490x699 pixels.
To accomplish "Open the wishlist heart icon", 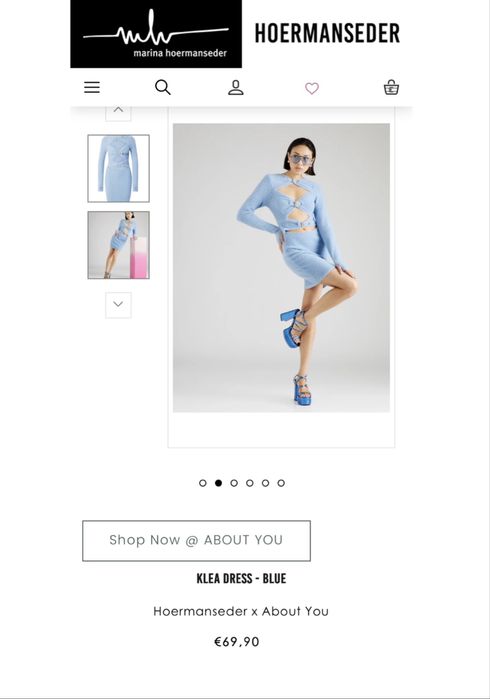I will [x=312, y=88].
